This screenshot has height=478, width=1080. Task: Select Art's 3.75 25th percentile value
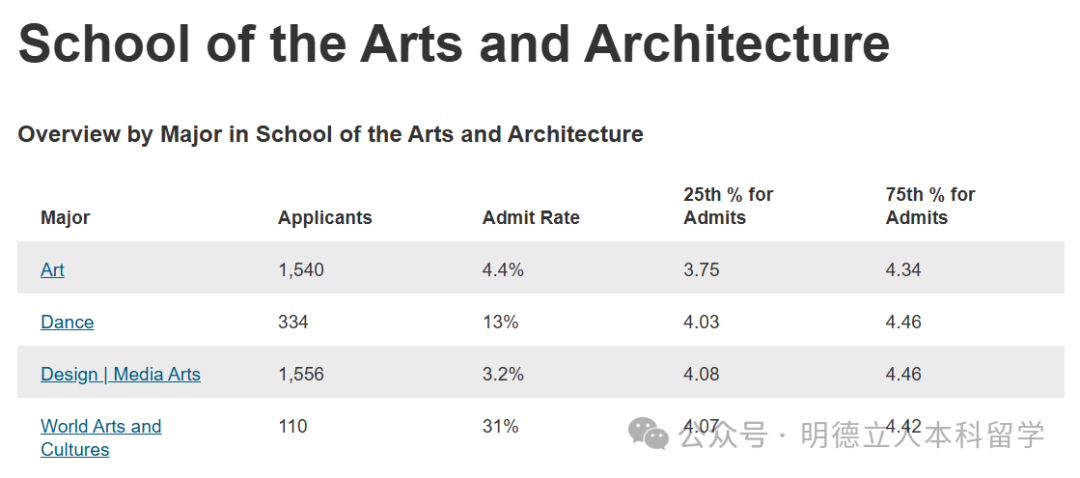(x=701, y=270)
